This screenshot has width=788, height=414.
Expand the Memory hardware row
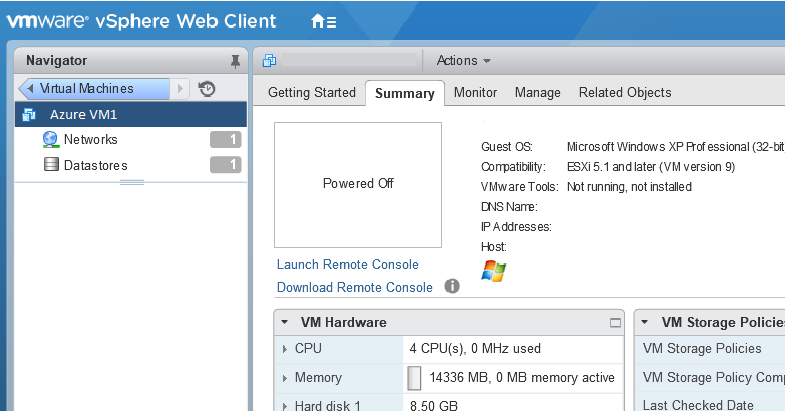285,378
